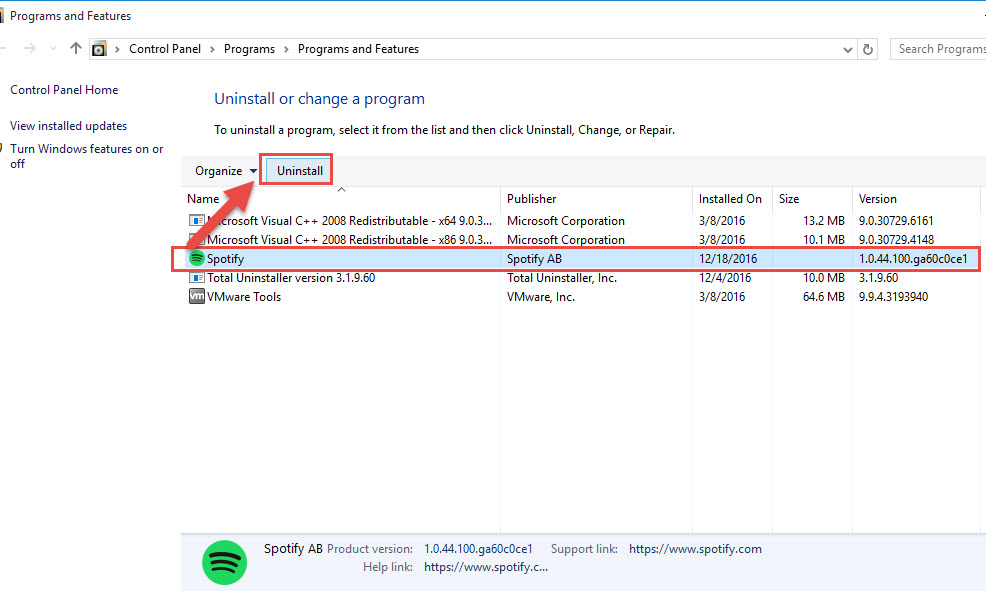This screenshot has height=591, width=986.
Task: Open Turn Windows features on or off
Action: pyautogui.click(x=86, y=156)
